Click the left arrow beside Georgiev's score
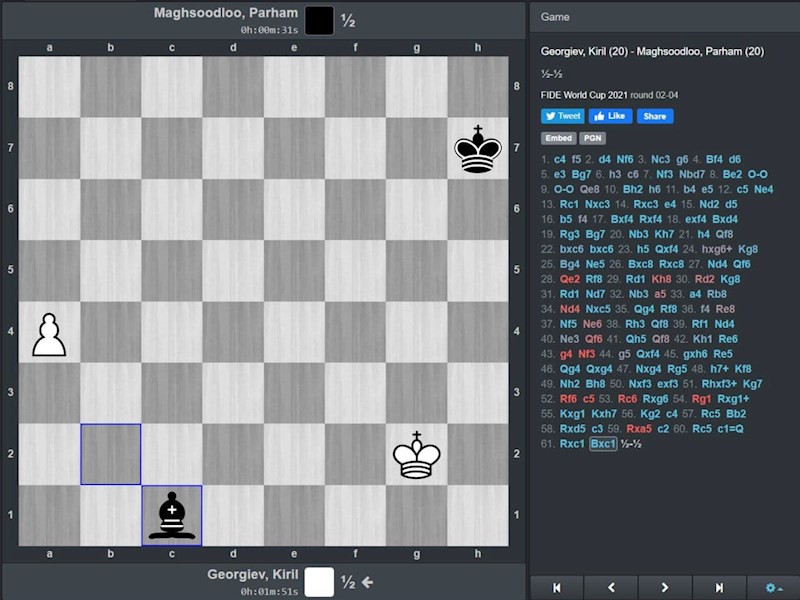This screenshot has height=600, width=800. tap(367, 582)
